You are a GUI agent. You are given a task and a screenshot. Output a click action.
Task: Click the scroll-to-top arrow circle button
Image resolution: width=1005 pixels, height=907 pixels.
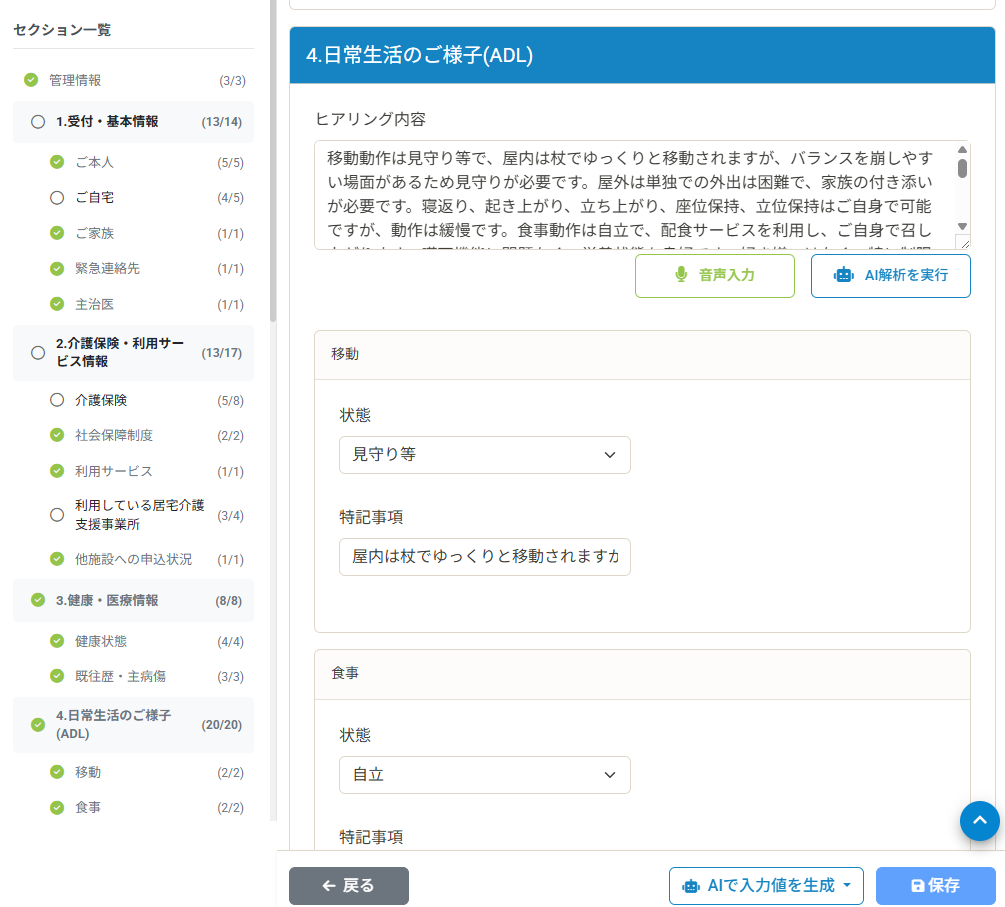[979, 821]
